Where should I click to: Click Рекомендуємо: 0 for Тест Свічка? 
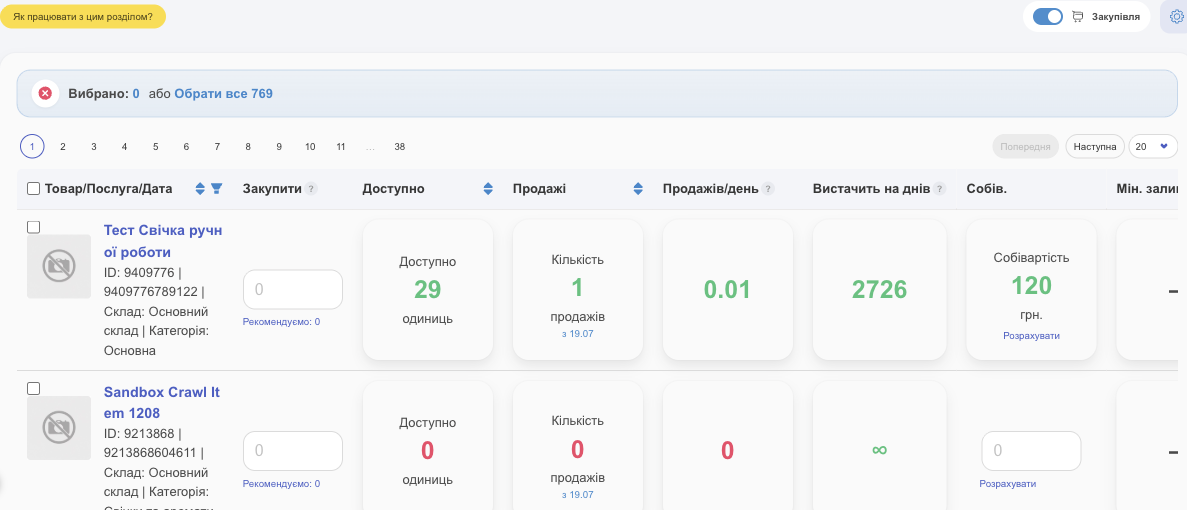pos(282,322)
